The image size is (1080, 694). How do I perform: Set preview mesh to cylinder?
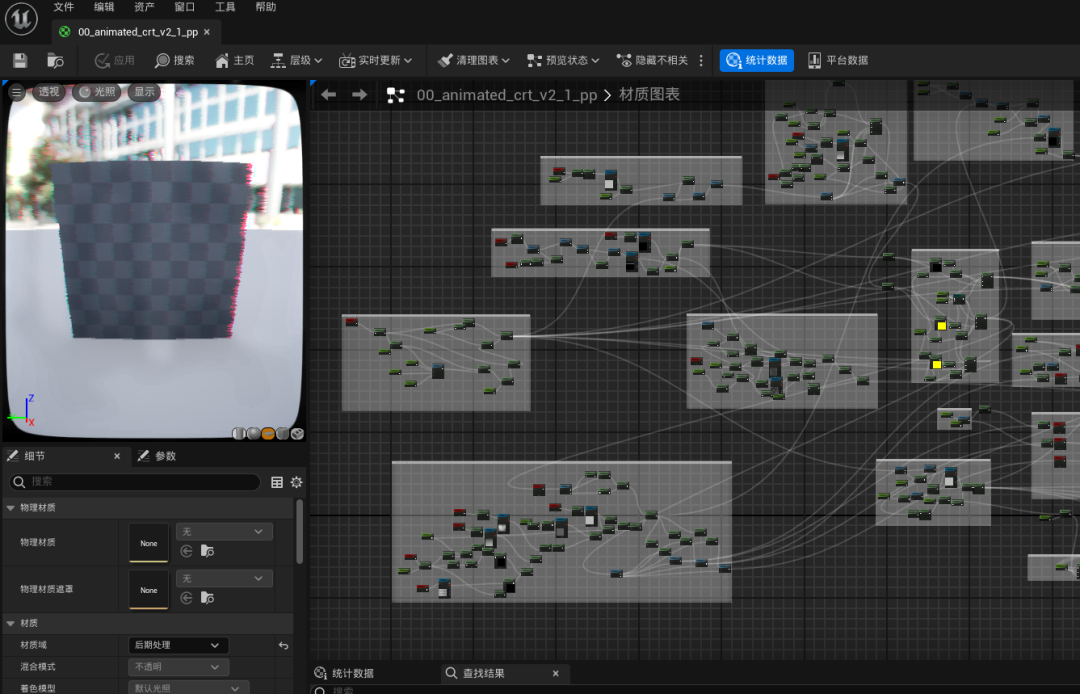click(238, 433)
